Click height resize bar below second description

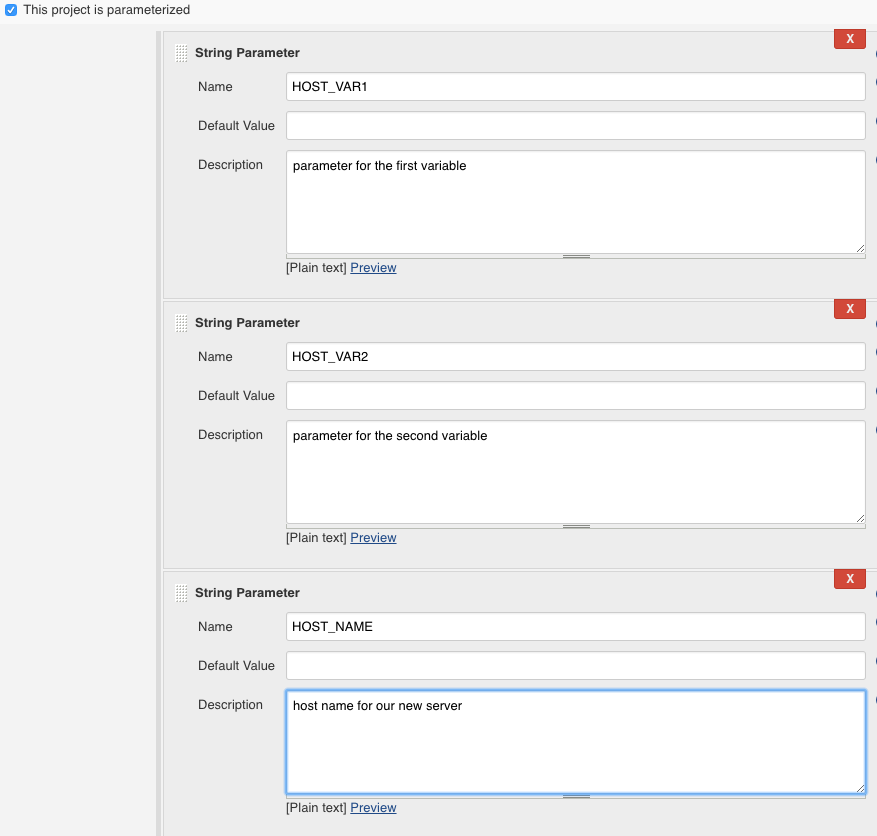[x=576, y=526]
